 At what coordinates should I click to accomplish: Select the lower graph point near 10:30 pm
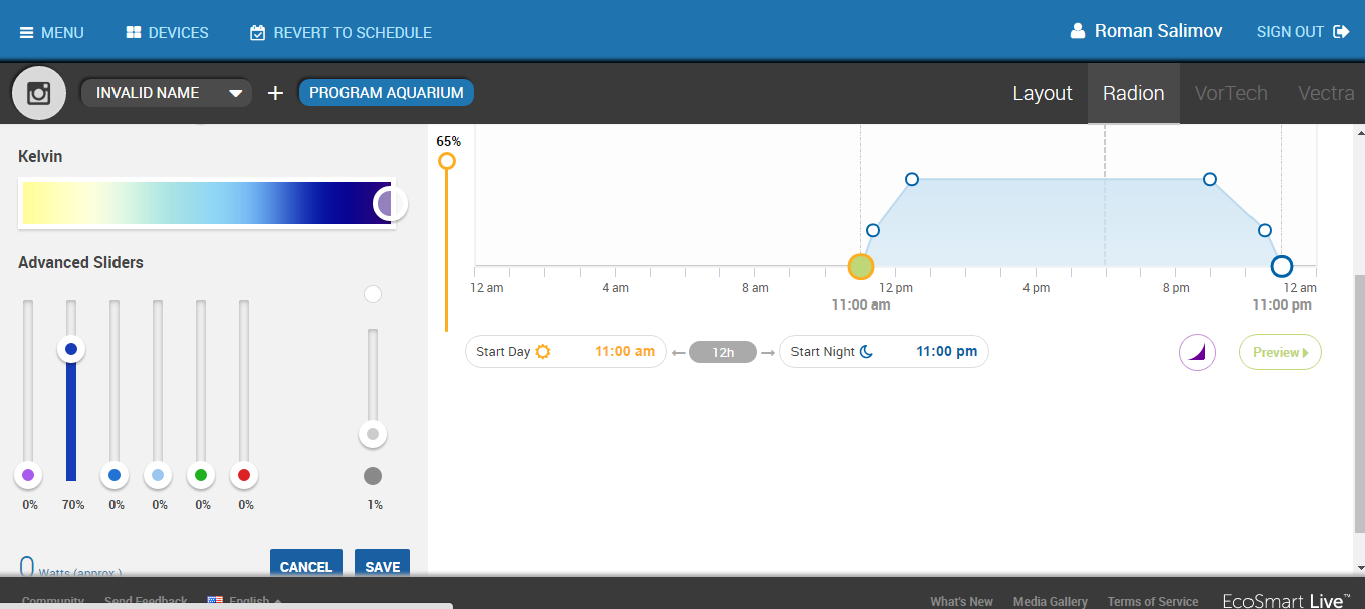pos(1265,230)
